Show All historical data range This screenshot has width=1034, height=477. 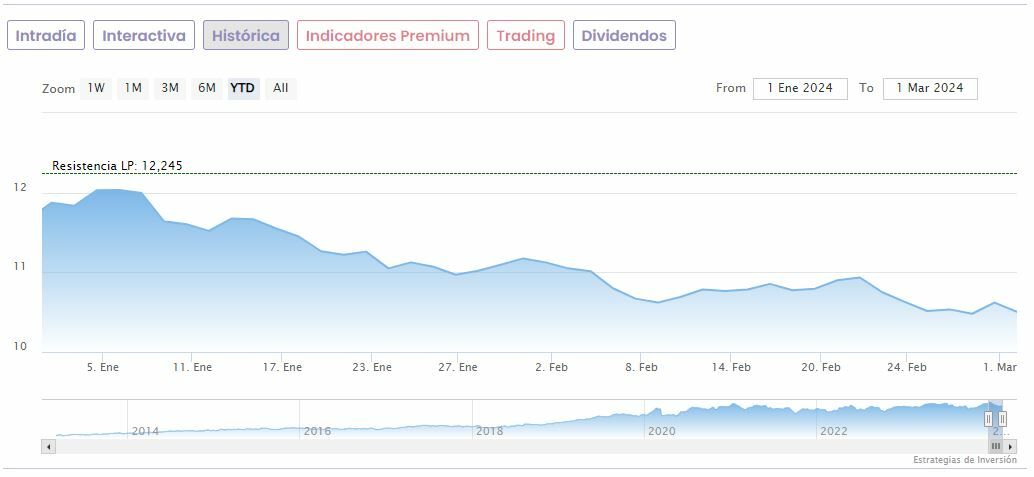tap(281, 88)
